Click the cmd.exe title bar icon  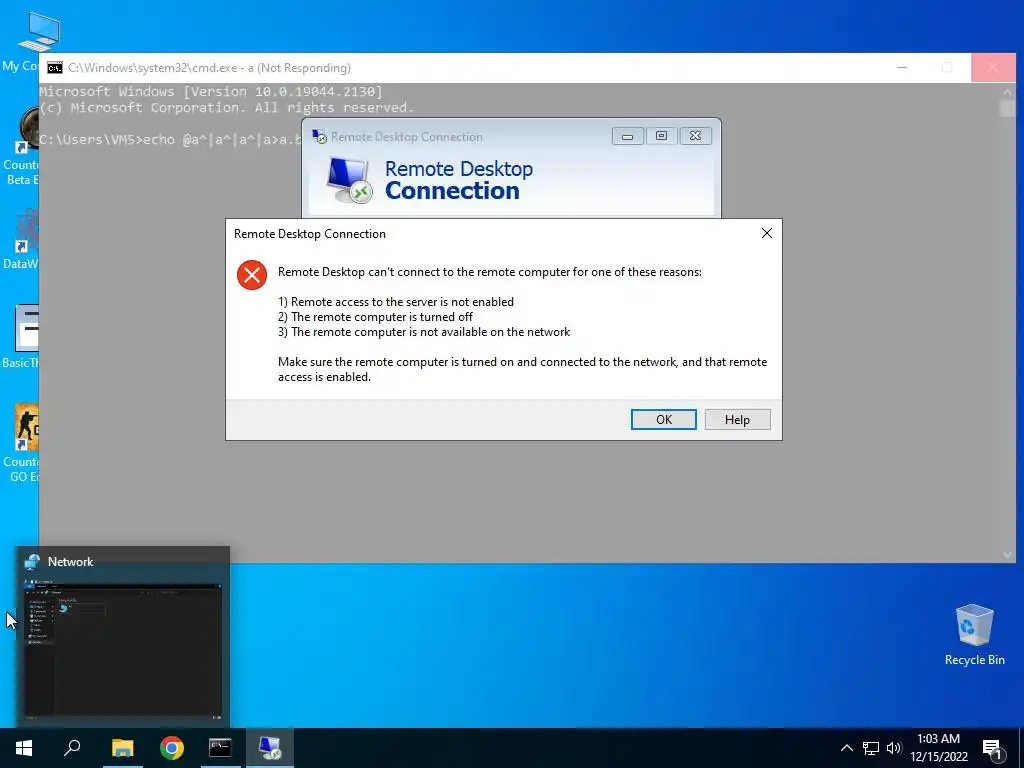click(x=55, y=68)
